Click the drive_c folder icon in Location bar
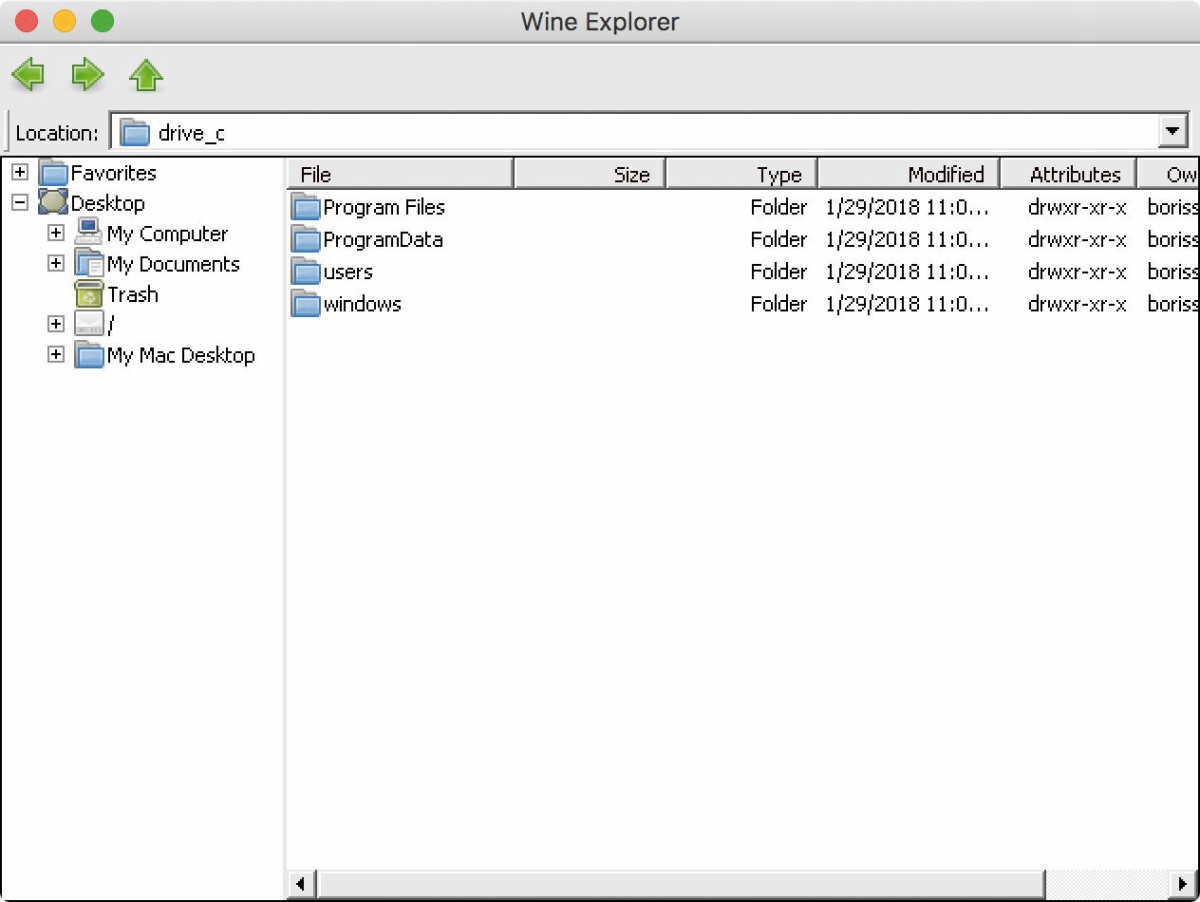 pos(134,132)
